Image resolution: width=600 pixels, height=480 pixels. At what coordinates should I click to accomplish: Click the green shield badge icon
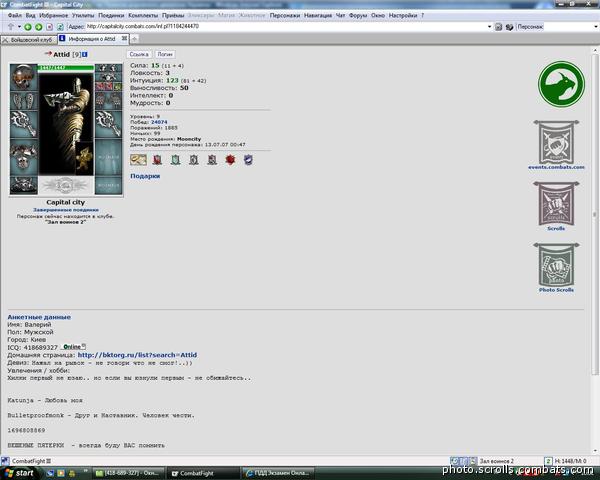[176, 160]
